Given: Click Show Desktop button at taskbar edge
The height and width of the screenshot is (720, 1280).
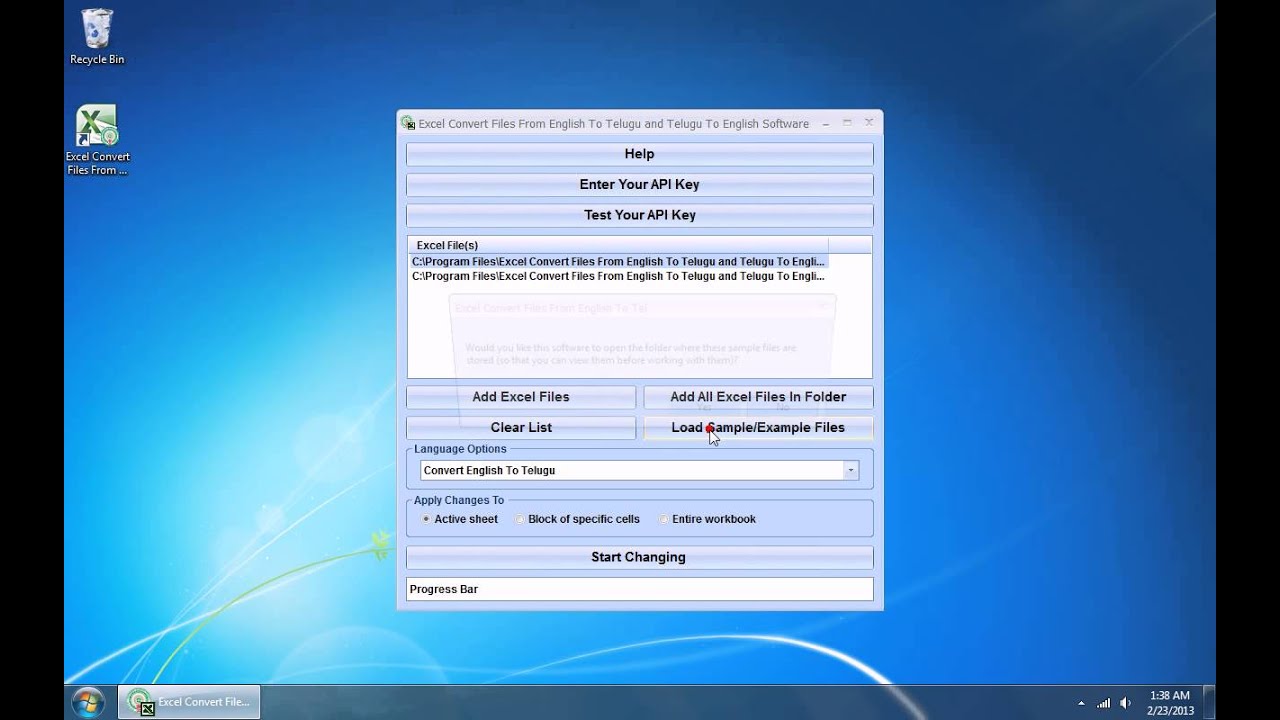Looking at the screenshot, I should (x=1210, y=702).
